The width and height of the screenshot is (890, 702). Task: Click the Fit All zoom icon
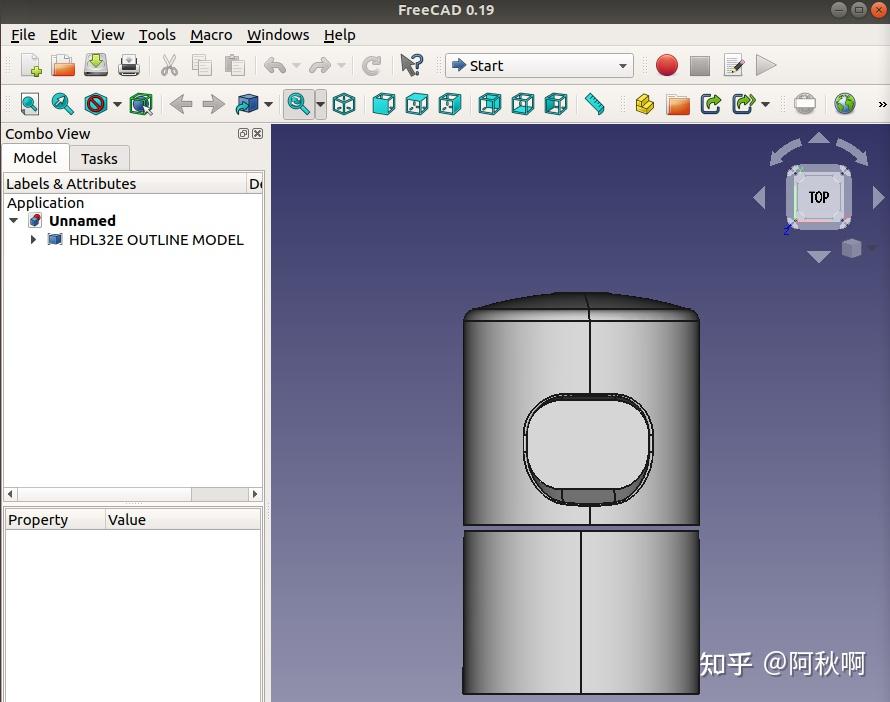pos(30,104)
